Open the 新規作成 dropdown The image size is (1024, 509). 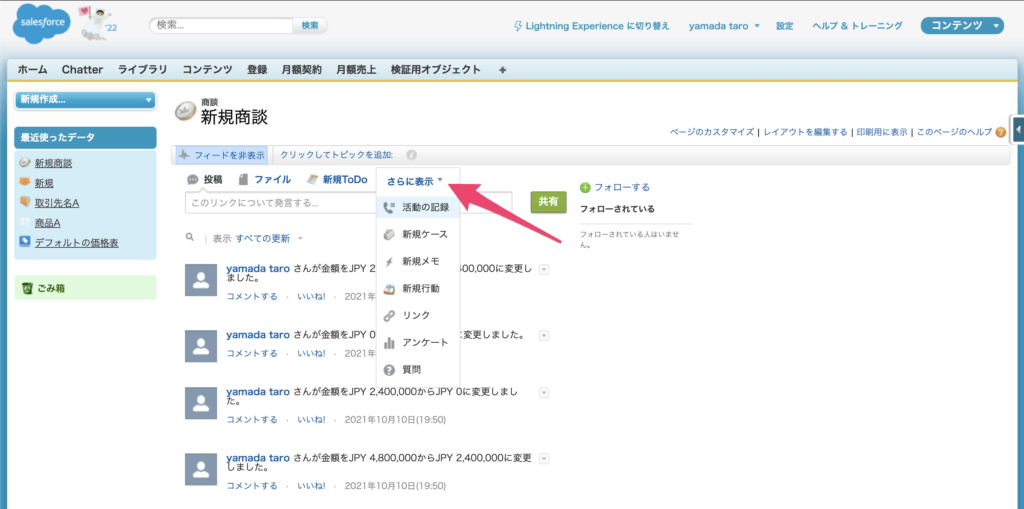point(85,99)
